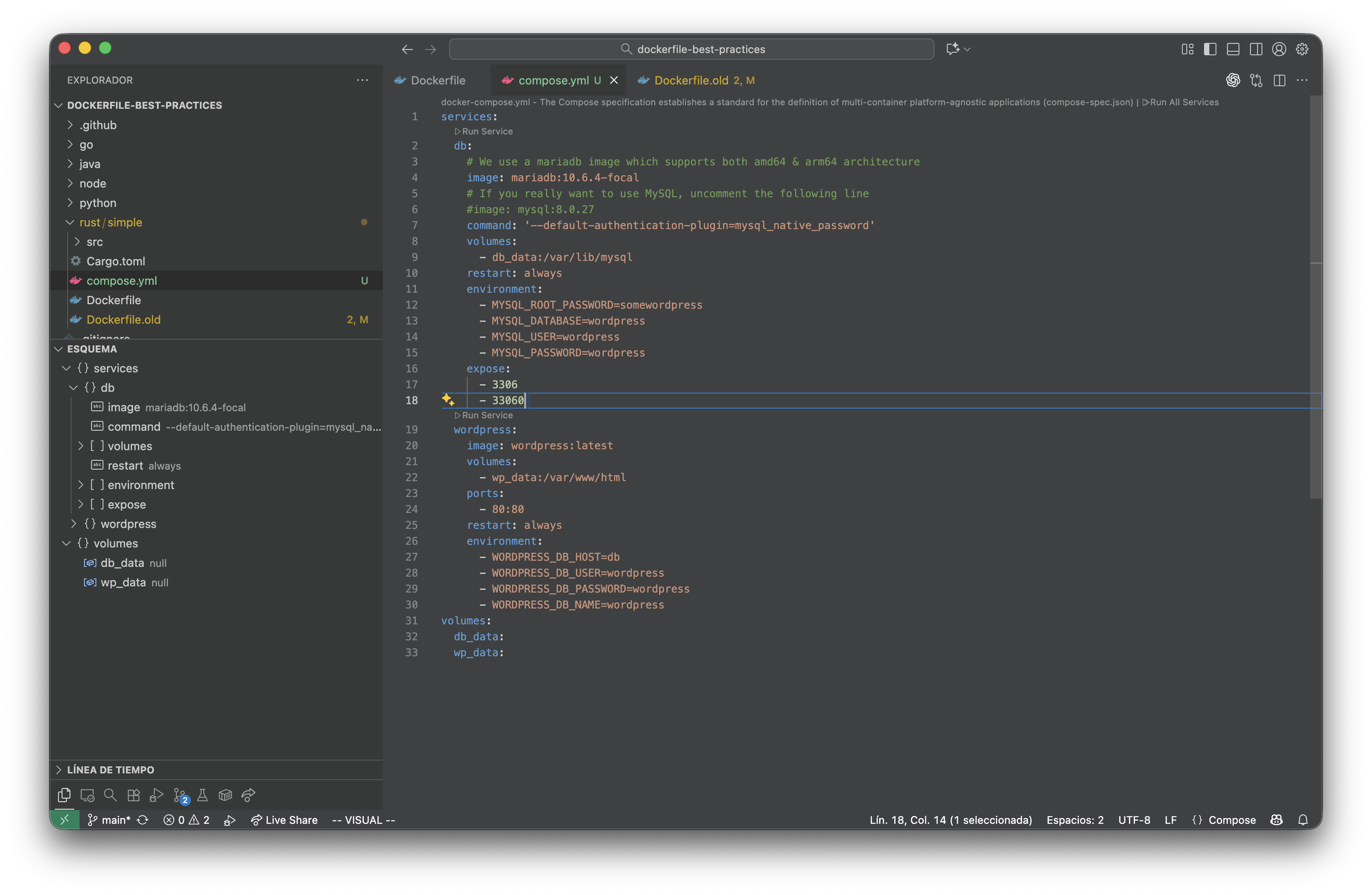This screenshot has height=895, width=1372.
Task: Open notifications bell in status bar
Action: pos(1303,820)
